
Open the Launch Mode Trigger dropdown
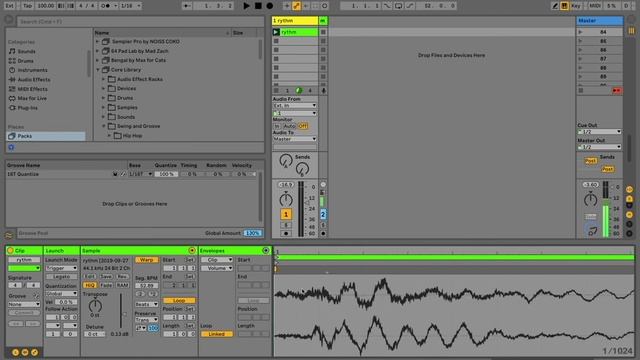(61, 268)
